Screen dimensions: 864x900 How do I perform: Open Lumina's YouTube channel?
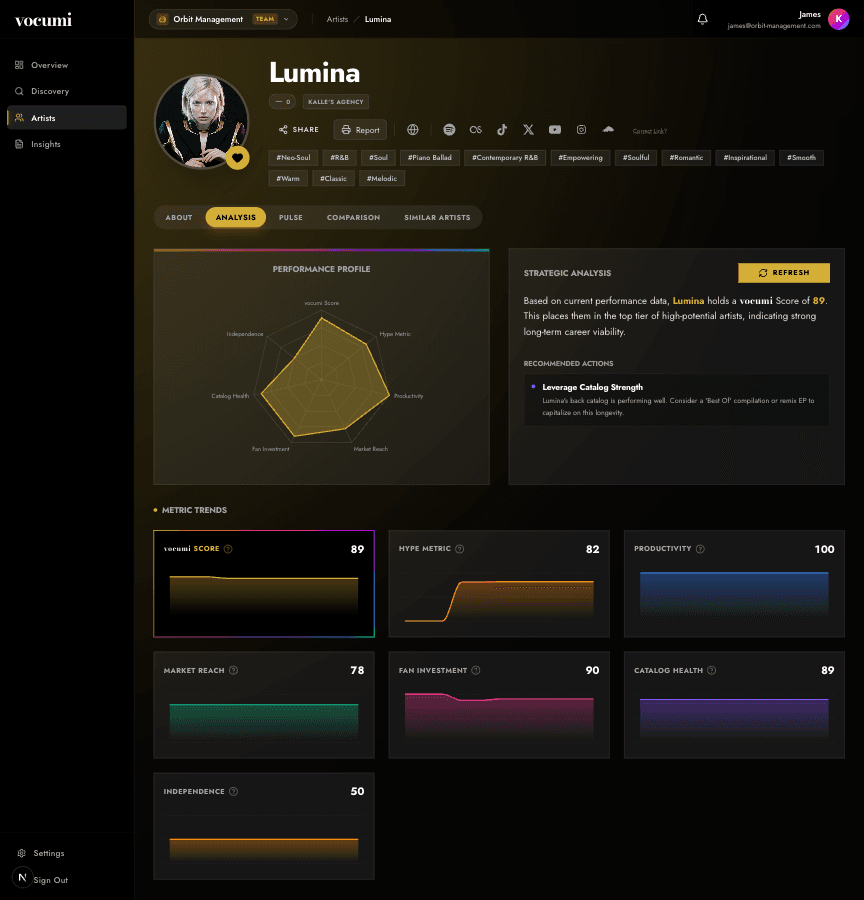pyautogui.click(x=555, y=130)
